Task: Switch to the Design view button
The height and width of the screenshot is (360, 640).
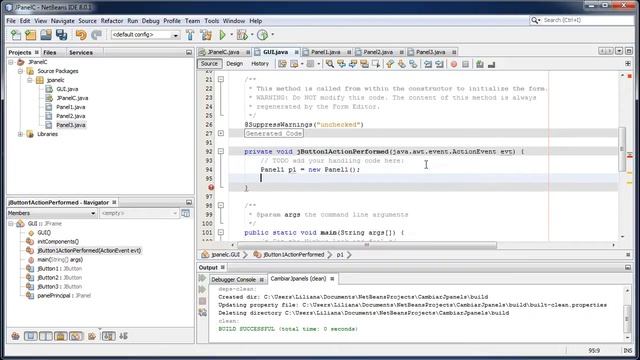Action: 234,64
